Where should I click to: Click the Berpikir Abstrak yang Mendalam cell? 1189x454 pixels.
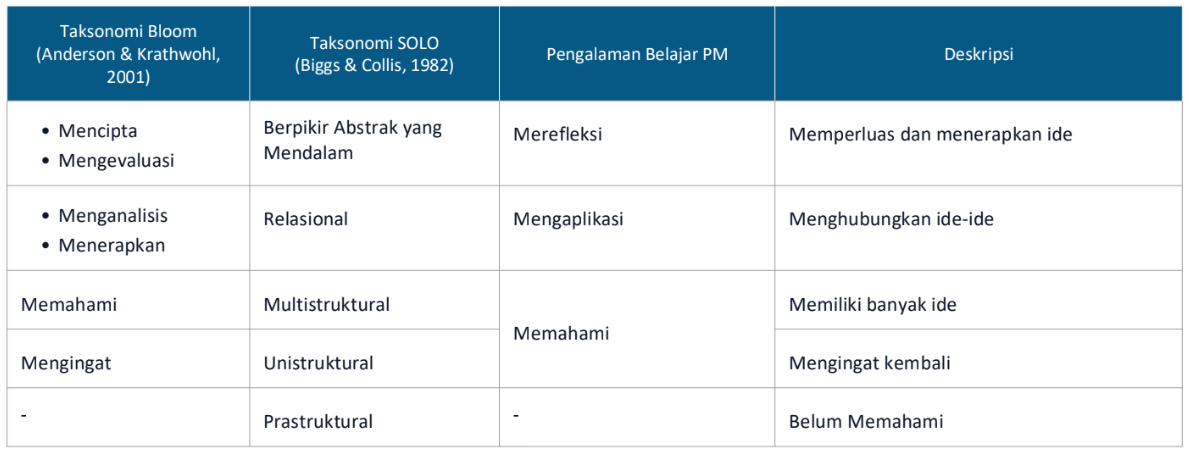[x=353, y=141]
